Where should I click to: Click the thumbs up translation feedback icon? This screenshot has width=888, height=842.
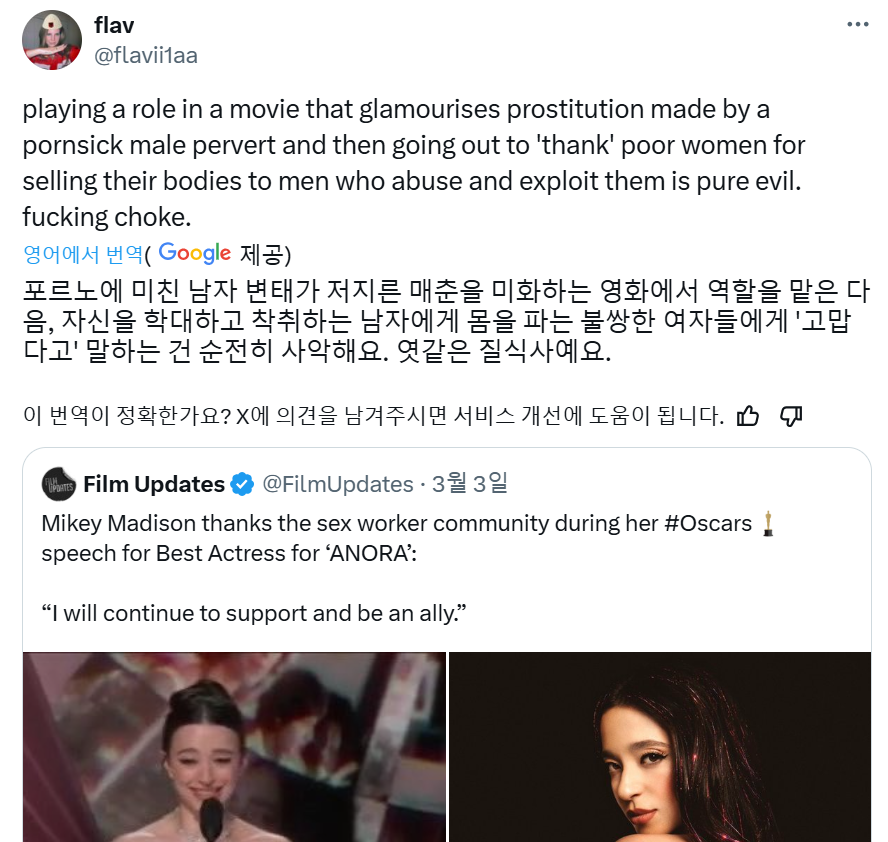[x=748, y=416]
